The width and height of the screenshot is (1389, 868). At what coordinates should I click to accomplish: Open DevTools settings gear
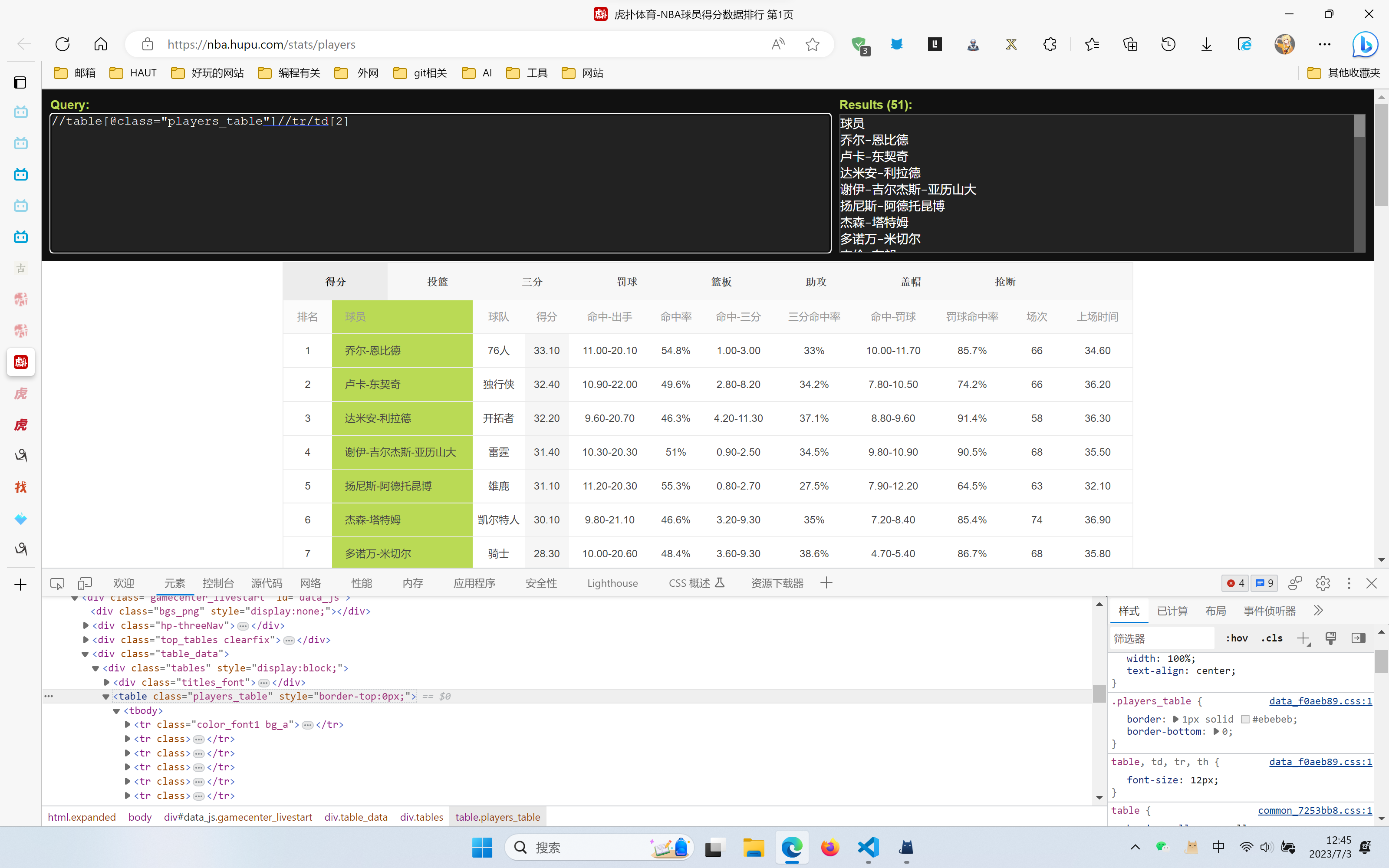point(1323,583)
